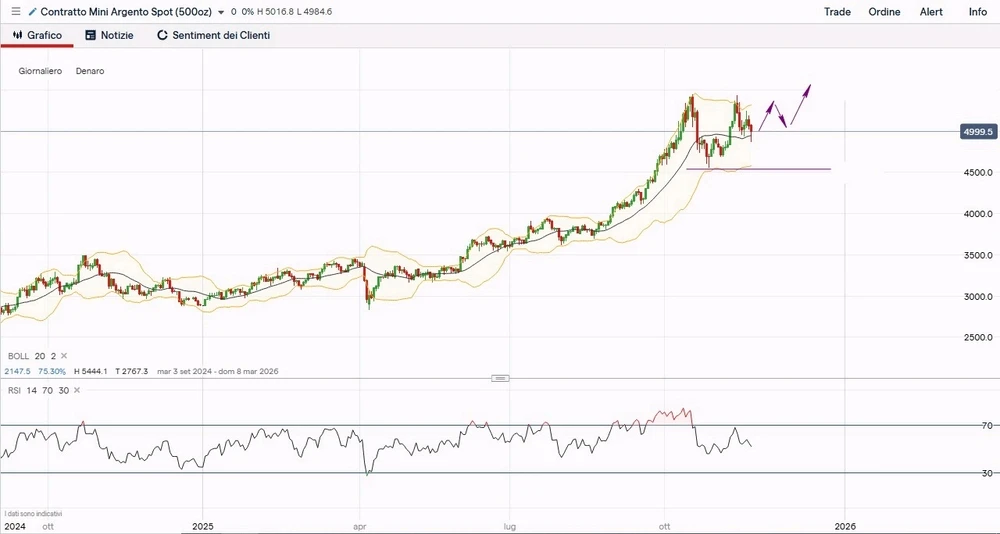
Task: Click the 4999.5 current price label
Action: click(976, 131)
